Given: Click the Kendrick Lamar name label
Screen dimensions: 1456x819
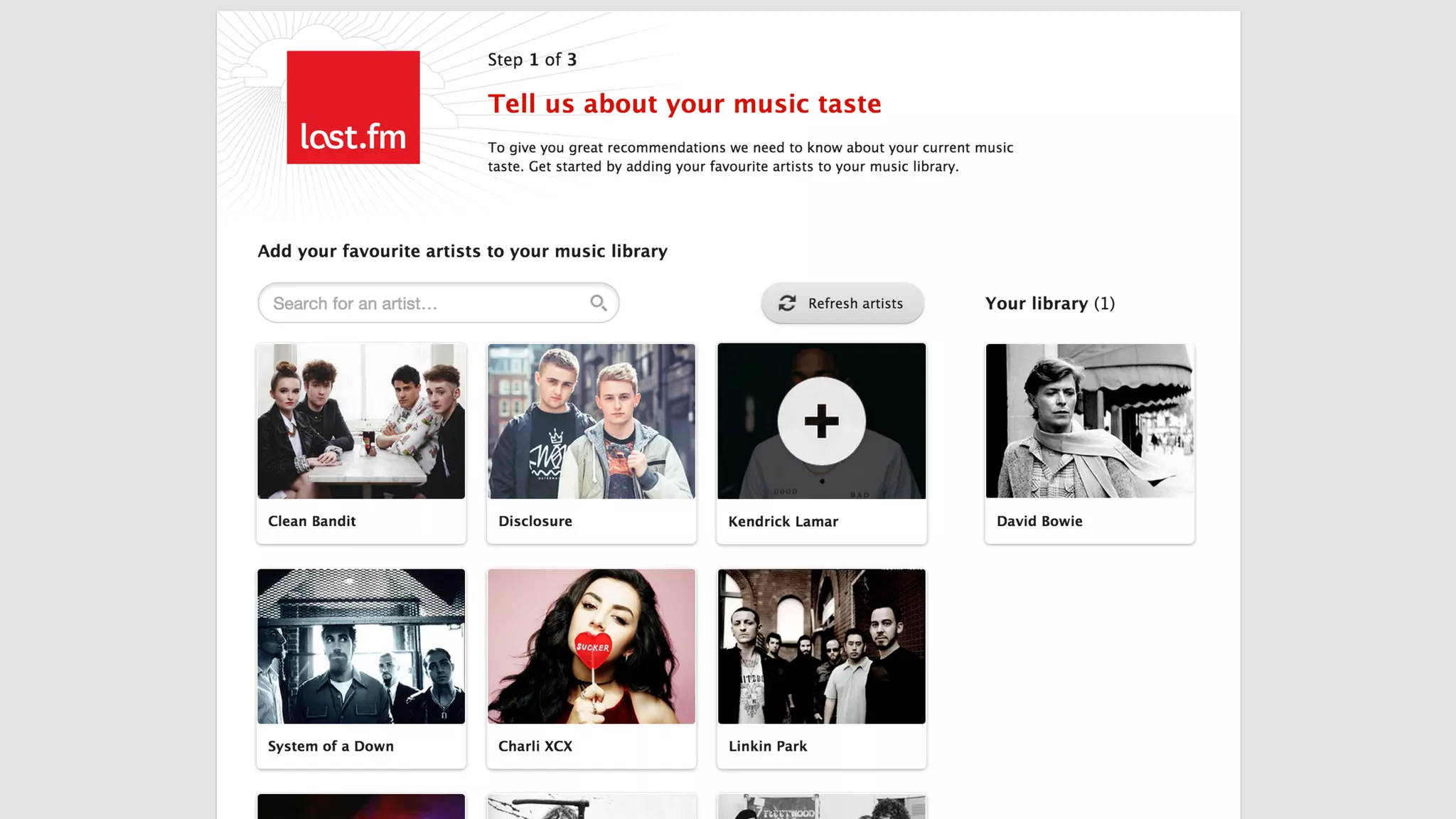Looking at the screenshot, I should 783,522.
